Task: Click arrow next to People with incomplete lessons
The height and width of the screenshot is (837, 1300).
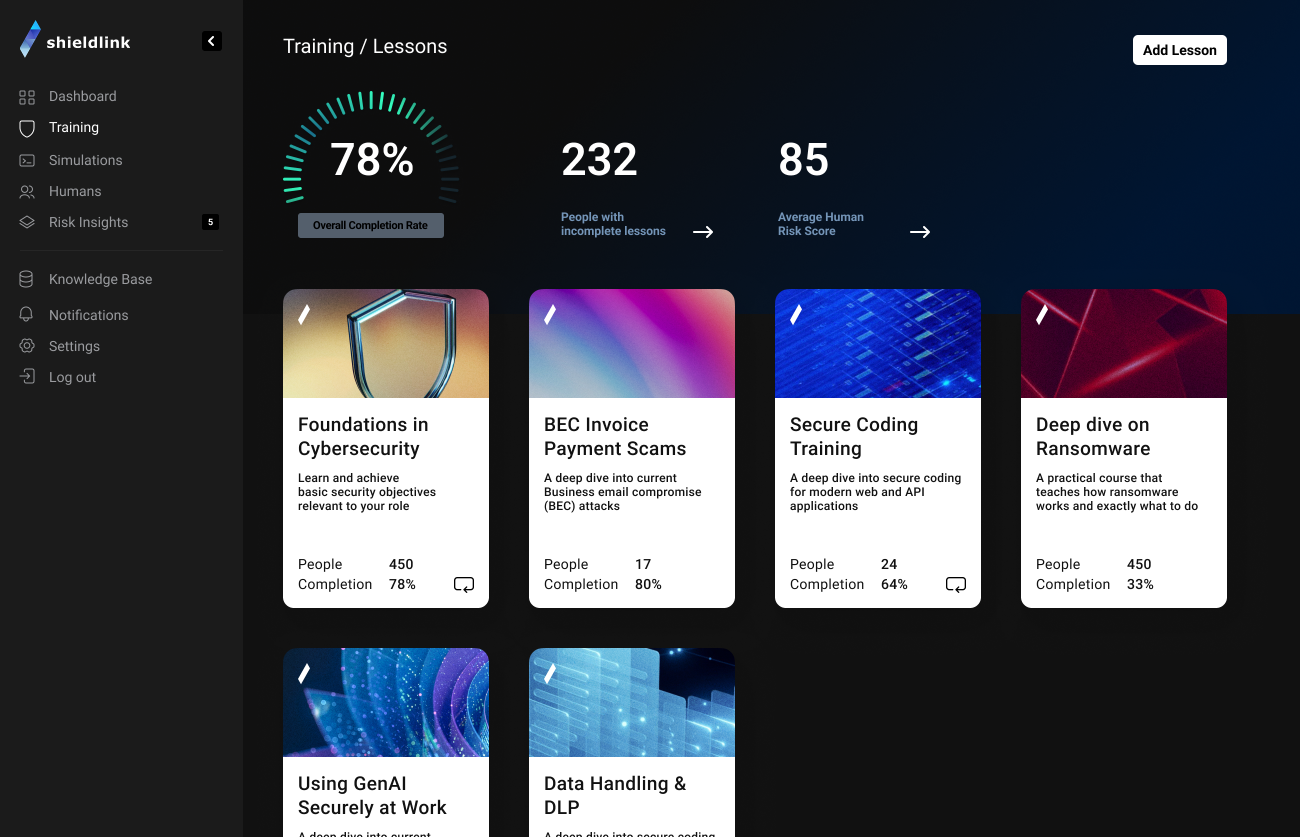Action: coord(703,232)
